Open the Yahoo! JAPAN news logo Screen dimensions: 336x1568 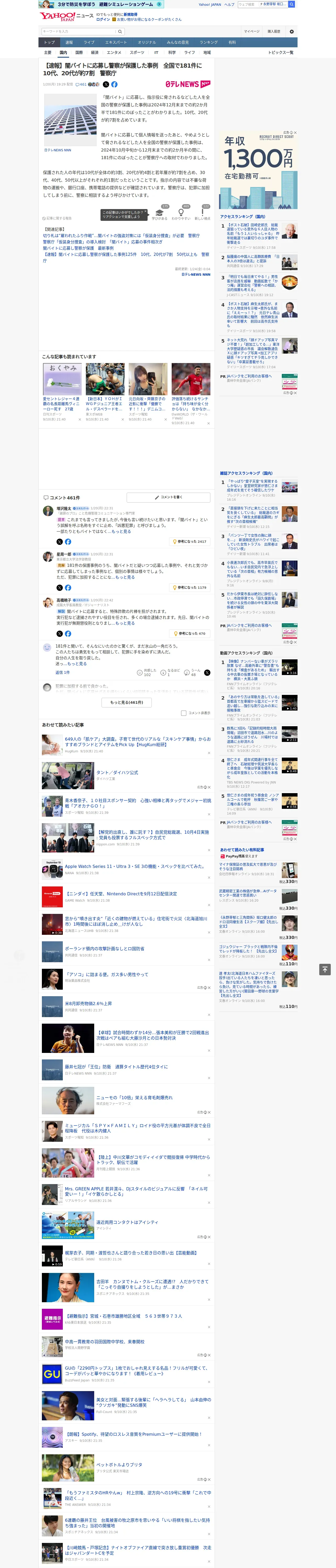click(66, 16)
